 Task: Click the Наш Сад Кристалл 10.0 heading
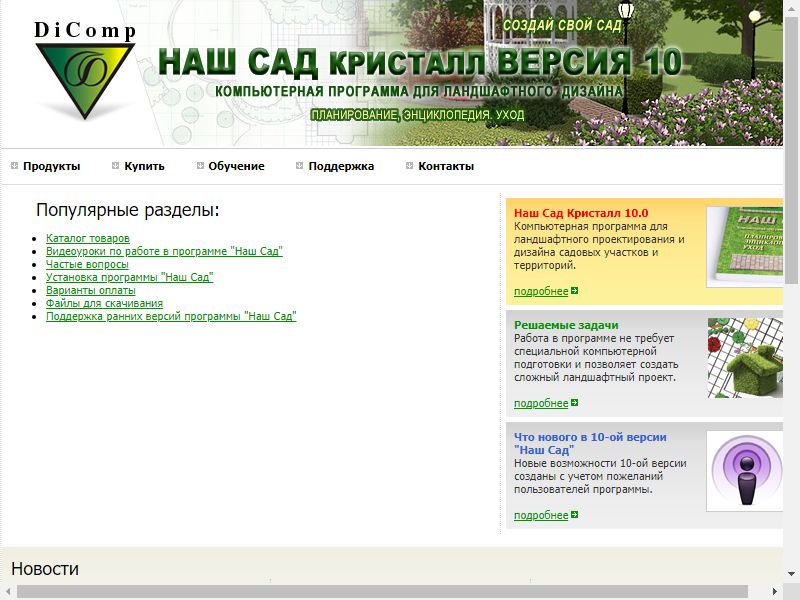581,213
